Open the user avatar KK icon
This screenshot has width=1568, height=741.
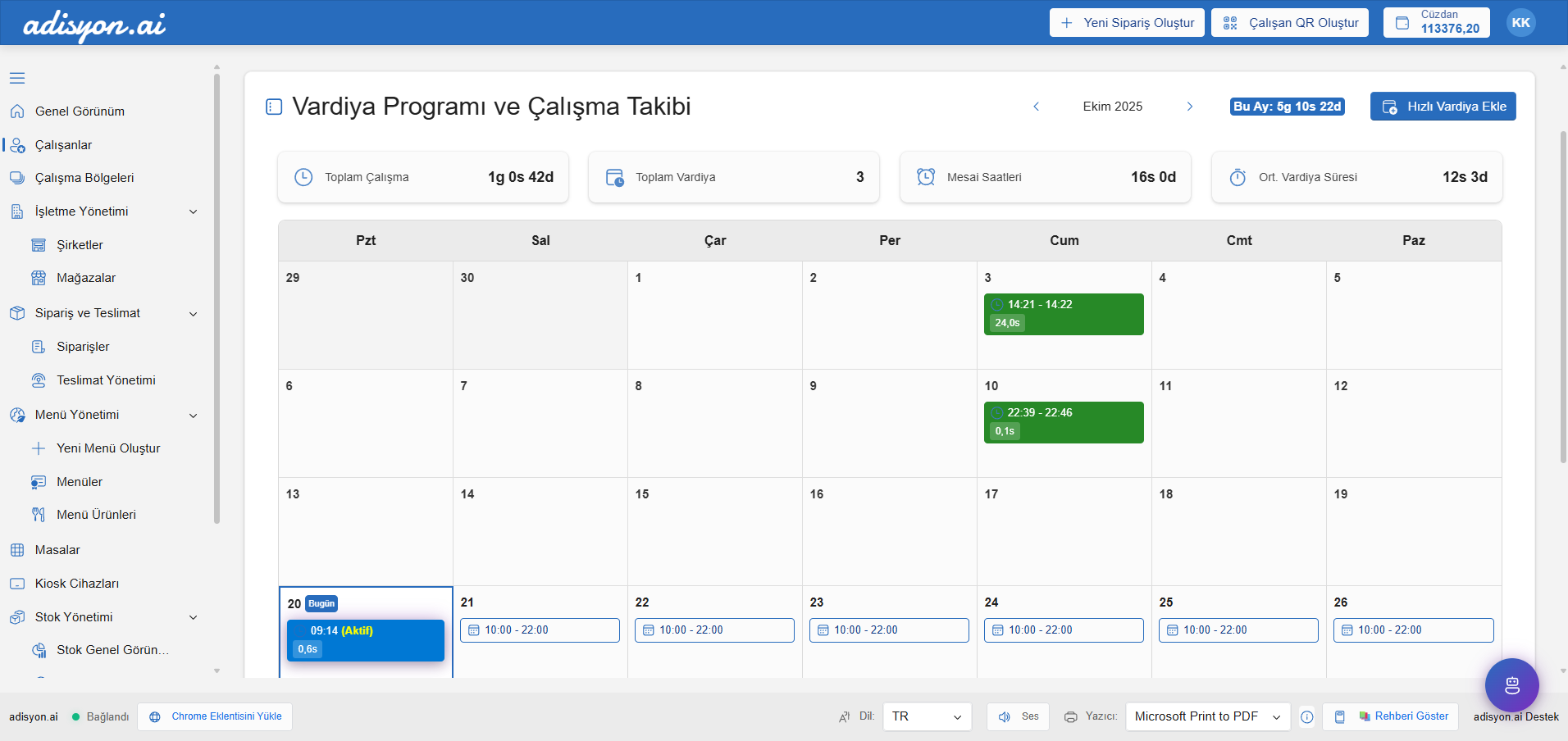tap(1520, 23)
